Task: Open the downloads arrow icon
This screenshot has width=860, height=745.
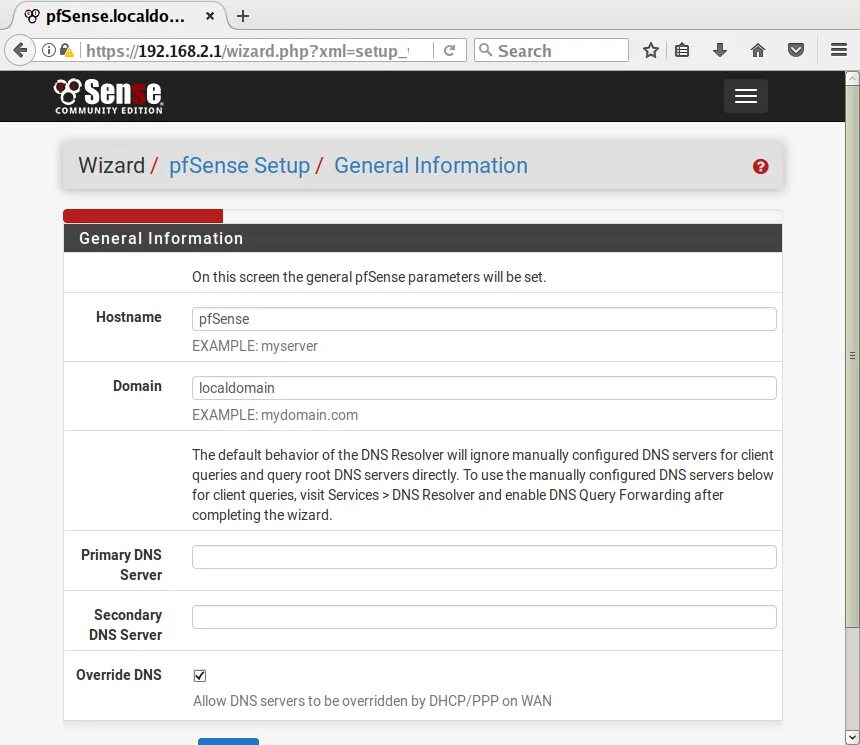Action: point(720,50)
